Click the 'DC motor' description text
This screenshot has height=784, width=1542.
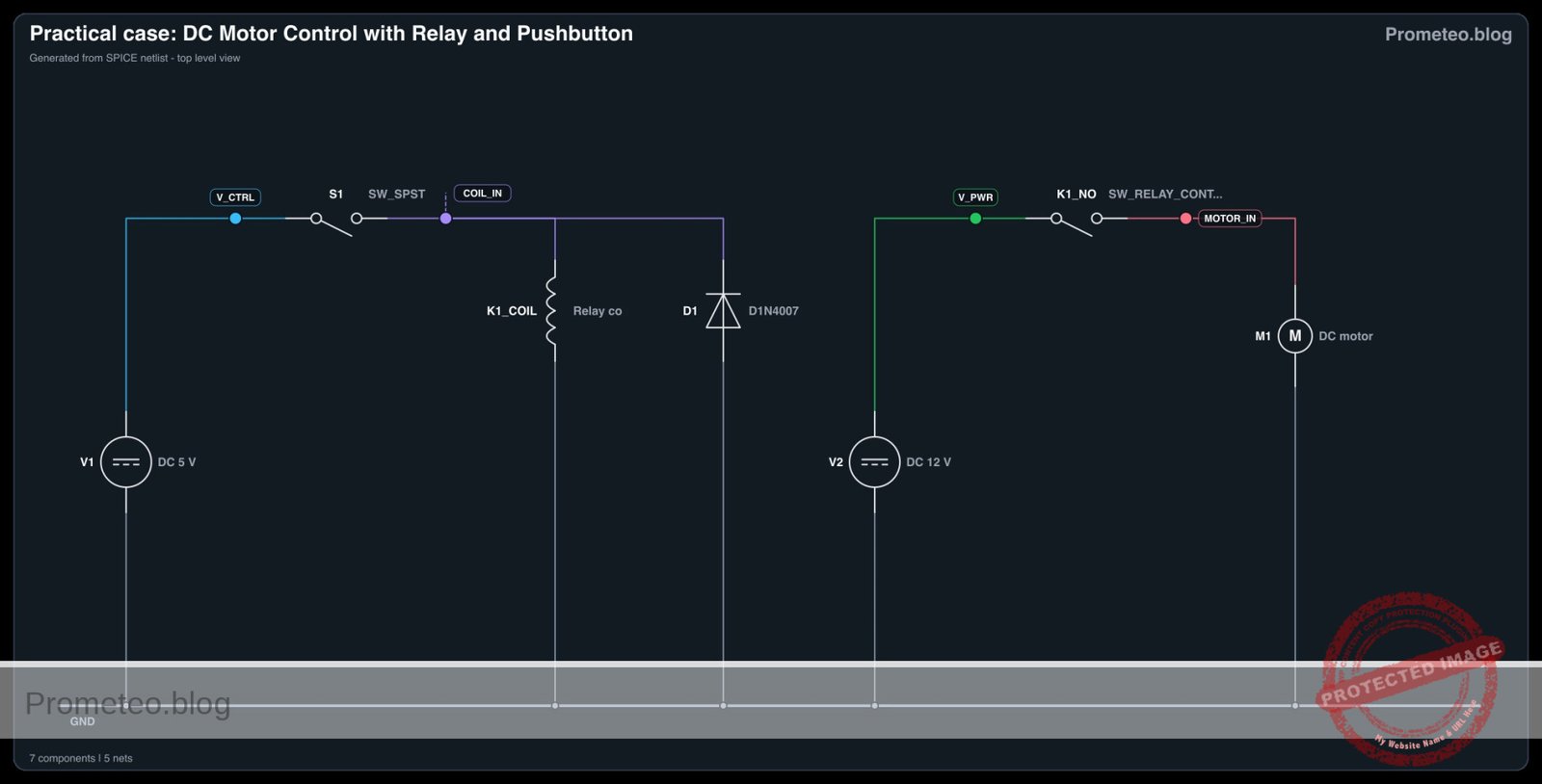pyautogui.click(x=1345, y=336)
